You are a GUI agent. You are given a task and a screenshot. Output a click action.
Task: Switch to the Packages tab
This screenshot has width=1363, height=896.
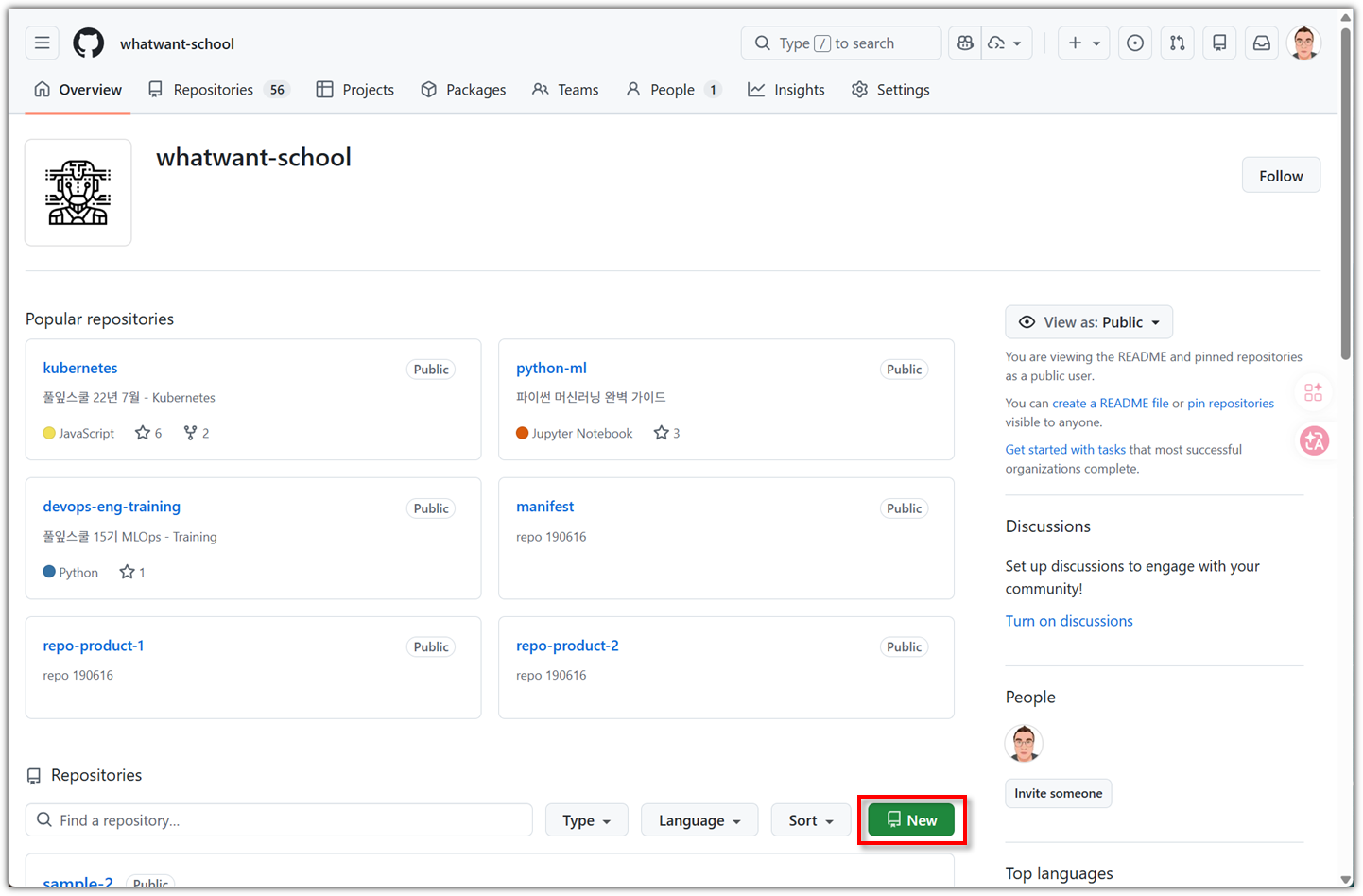pos(463,90)
